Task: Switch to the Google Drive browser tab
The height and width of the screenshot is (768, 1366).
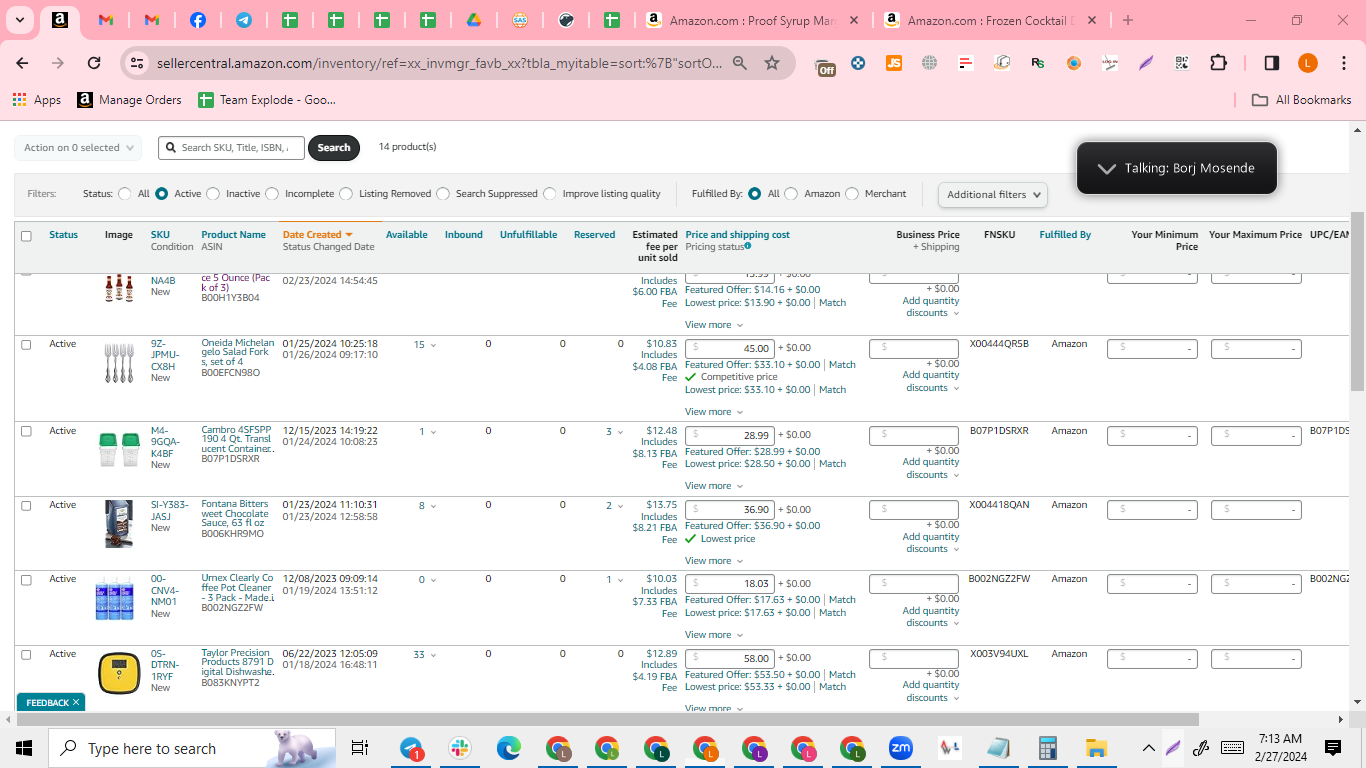Action: (474, 20)
